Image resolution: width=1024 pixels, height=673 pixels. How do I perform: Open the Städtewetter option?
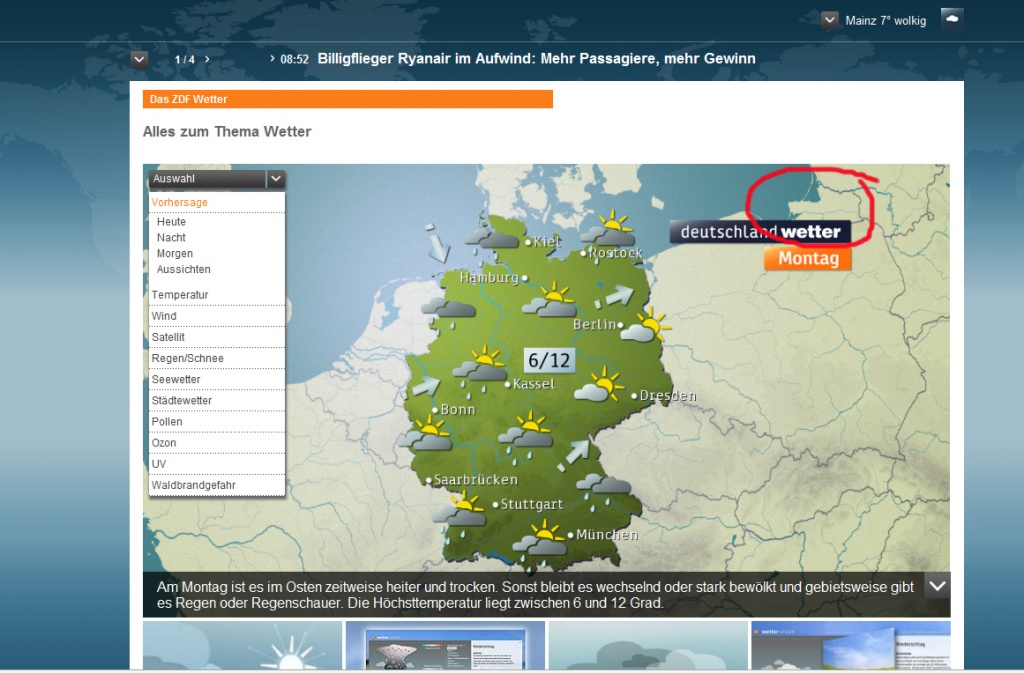[217, 400]
